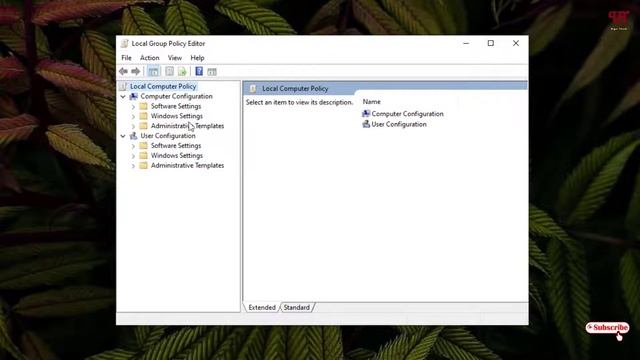Select Software Settings under User Configuration
The image size is (640, 360).
(x=176, y=145)
